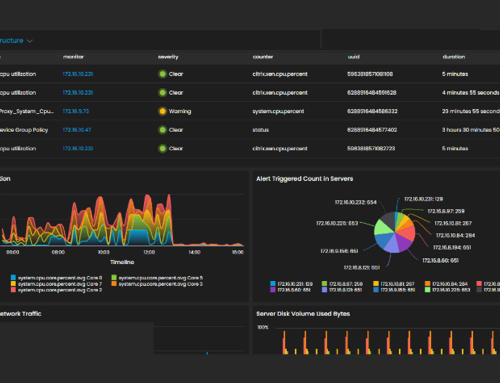Screen dimensions: 500x383
Task: Select the '4 minutes 55 seconds' duration cell
Action: [470, 93]
